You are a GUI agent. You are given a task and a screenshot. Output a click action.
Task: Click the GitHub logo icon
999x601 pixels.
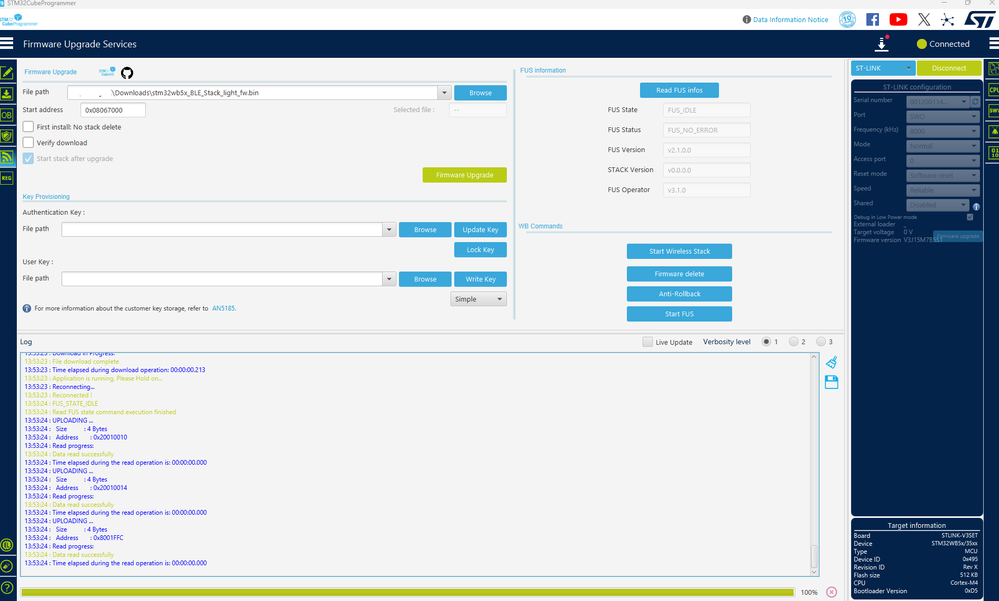tap(127, 73)
